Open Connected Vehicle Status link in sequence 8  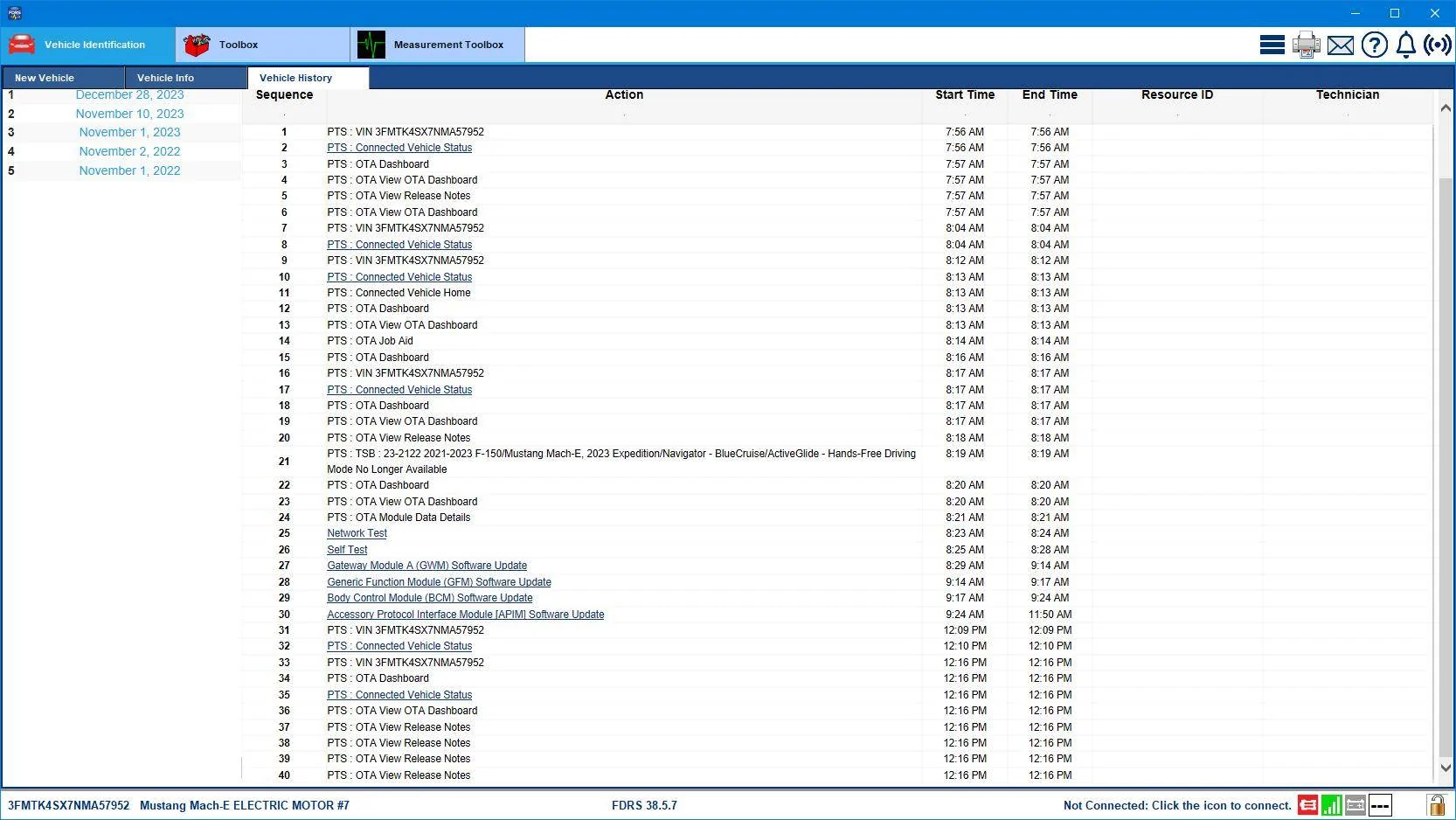(399, 245)
